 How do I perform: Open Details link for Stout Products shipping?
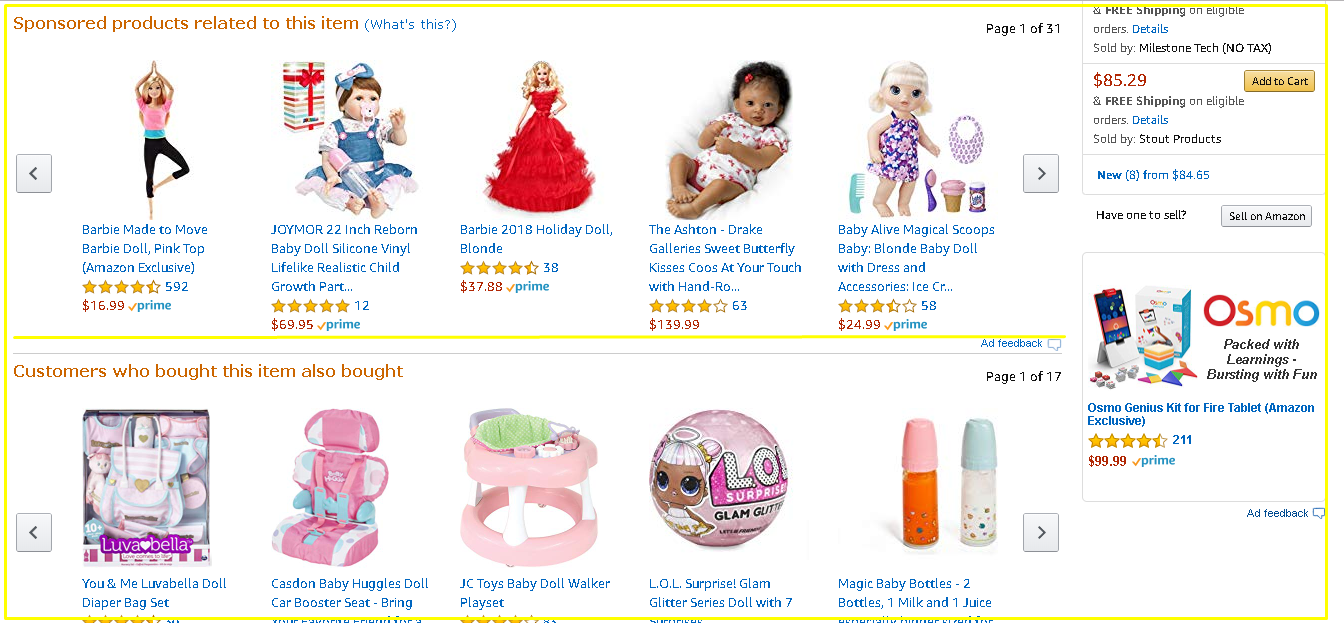click(x=1150, y=120)
